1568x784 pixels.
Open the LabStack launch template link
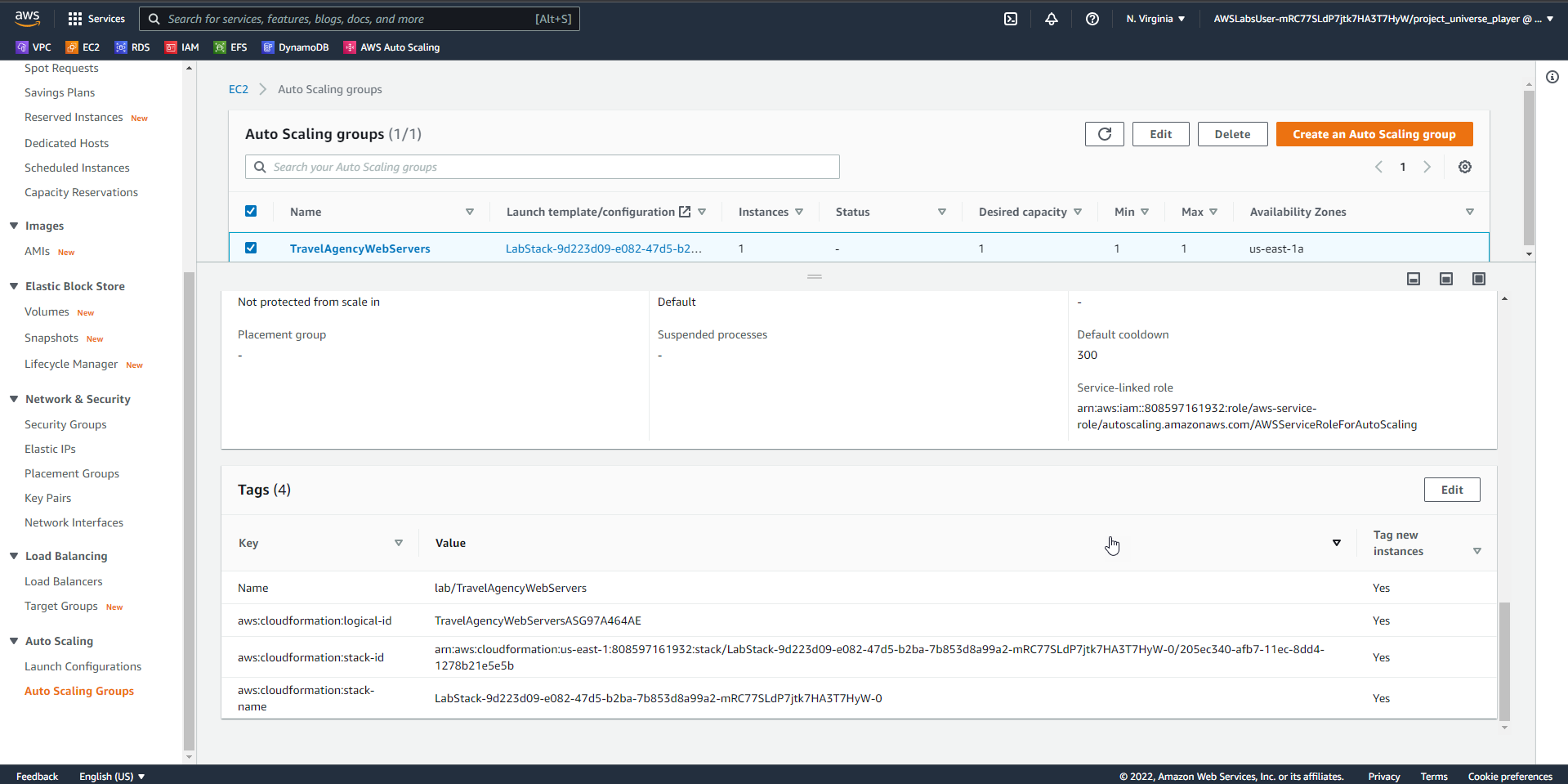click(603, 249)
